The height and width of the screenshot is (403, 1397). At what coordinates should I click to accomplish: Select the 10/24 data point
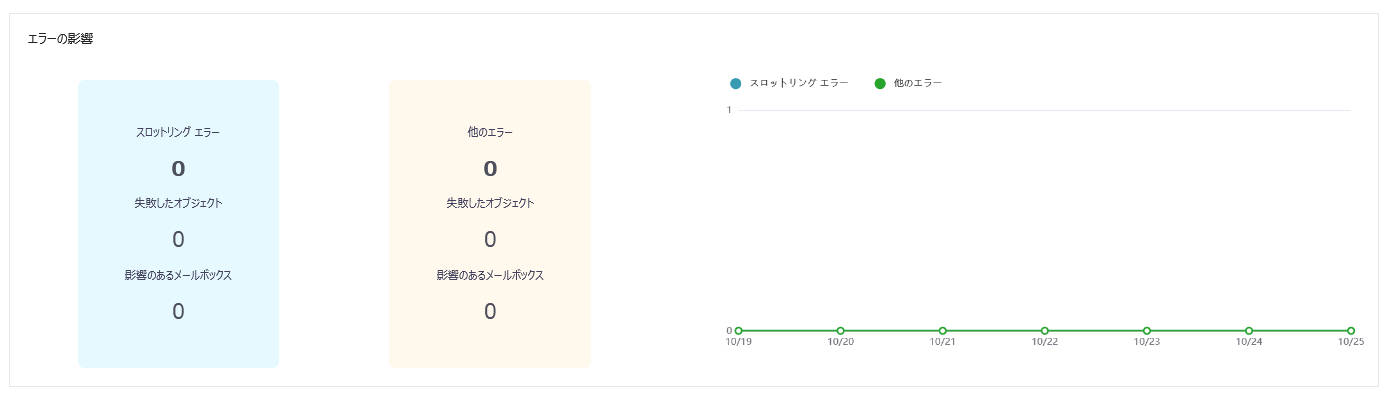pyautogui.click(x=1248, y=330)
